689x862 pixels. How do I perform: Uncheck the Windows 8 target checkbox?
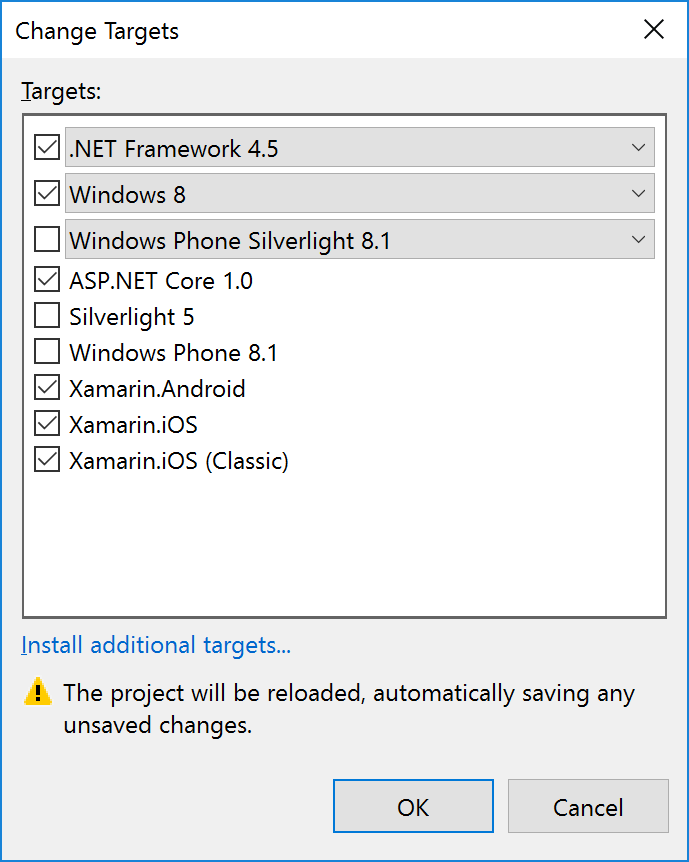[47, 193]
